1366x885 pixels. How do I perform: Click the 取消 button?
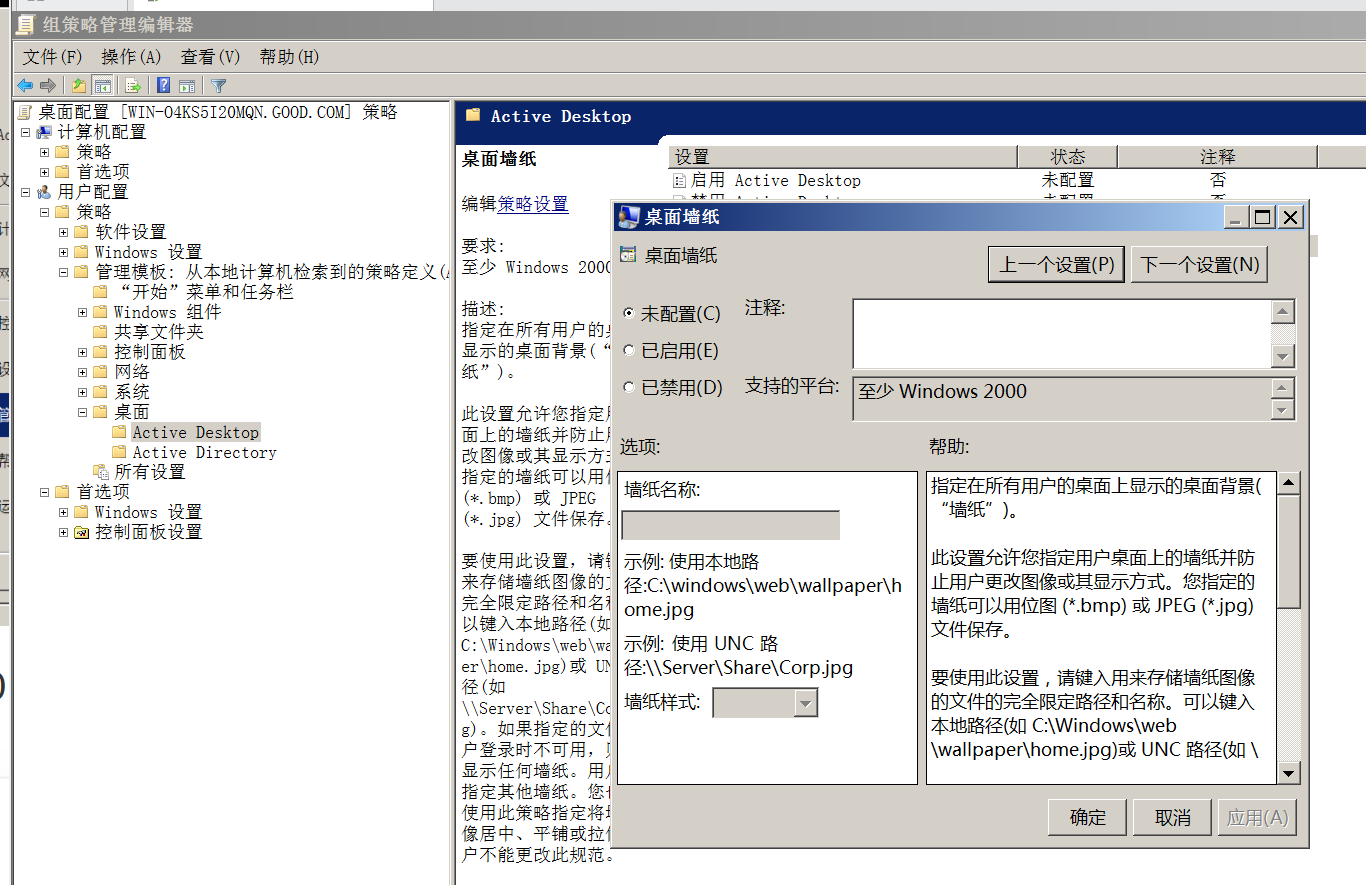point(1172,817)
